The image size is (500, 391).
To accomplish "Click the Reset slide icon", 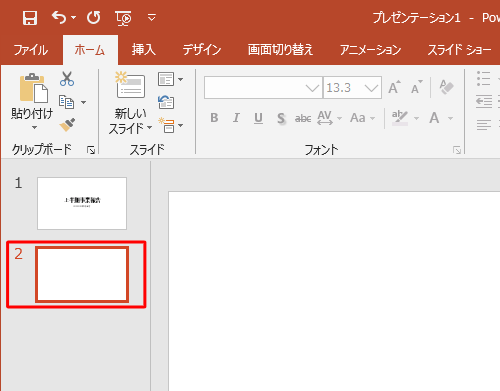I will click(166, 102).
